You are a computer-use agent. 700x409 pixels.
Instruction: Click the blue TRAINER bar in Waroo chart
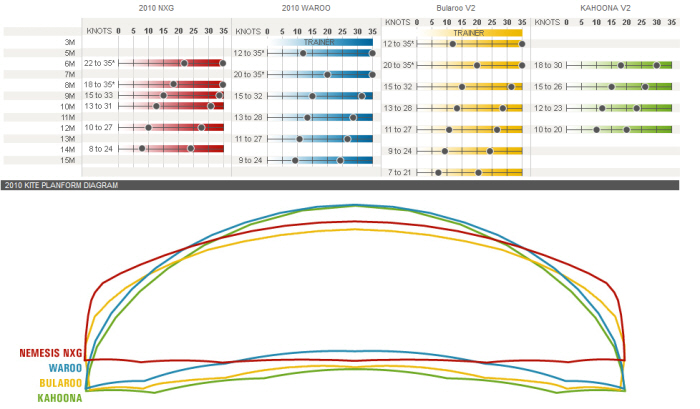(320, 42)
